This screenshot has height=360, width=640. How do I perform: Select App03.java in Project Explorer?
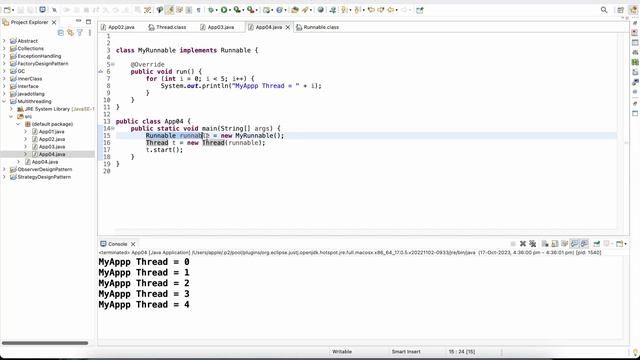pyautogui.click(x=52, y=147)
